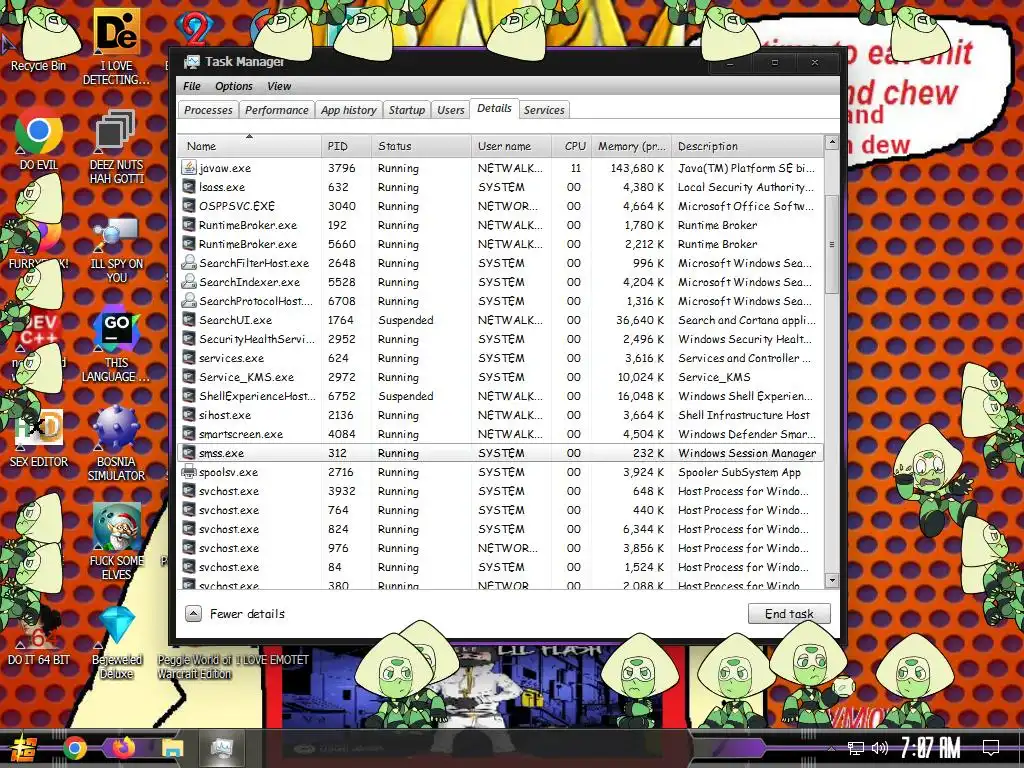Click the vertical scrollbar thumb
This screenshot has width=1024, height=768.
coord(831,244)
